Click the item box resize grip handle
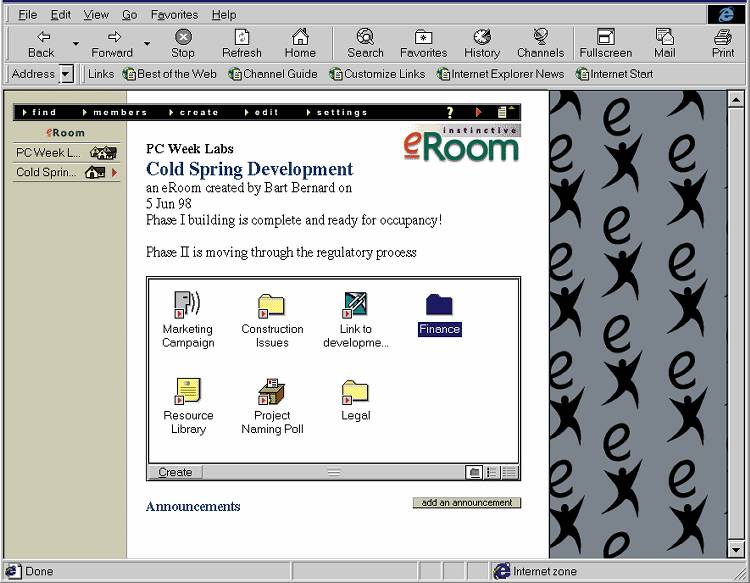 pyautogui.click(x=334, y=473)
